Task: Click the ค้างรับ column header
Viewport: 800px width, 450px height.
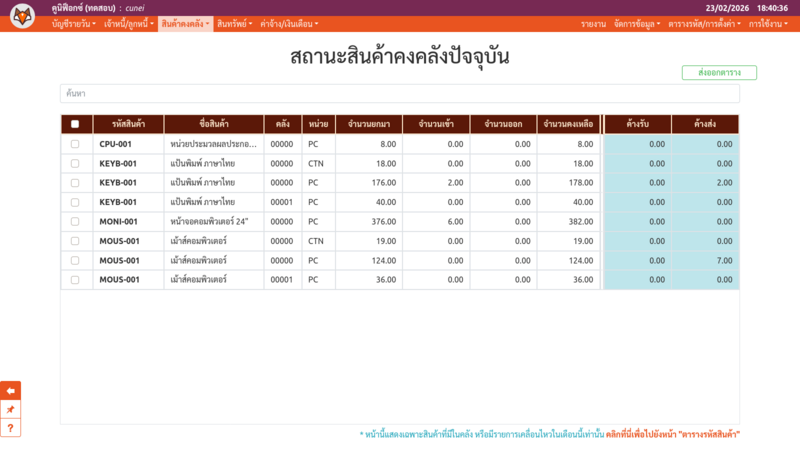Action: pyautogui.click(x=638, y=124)
